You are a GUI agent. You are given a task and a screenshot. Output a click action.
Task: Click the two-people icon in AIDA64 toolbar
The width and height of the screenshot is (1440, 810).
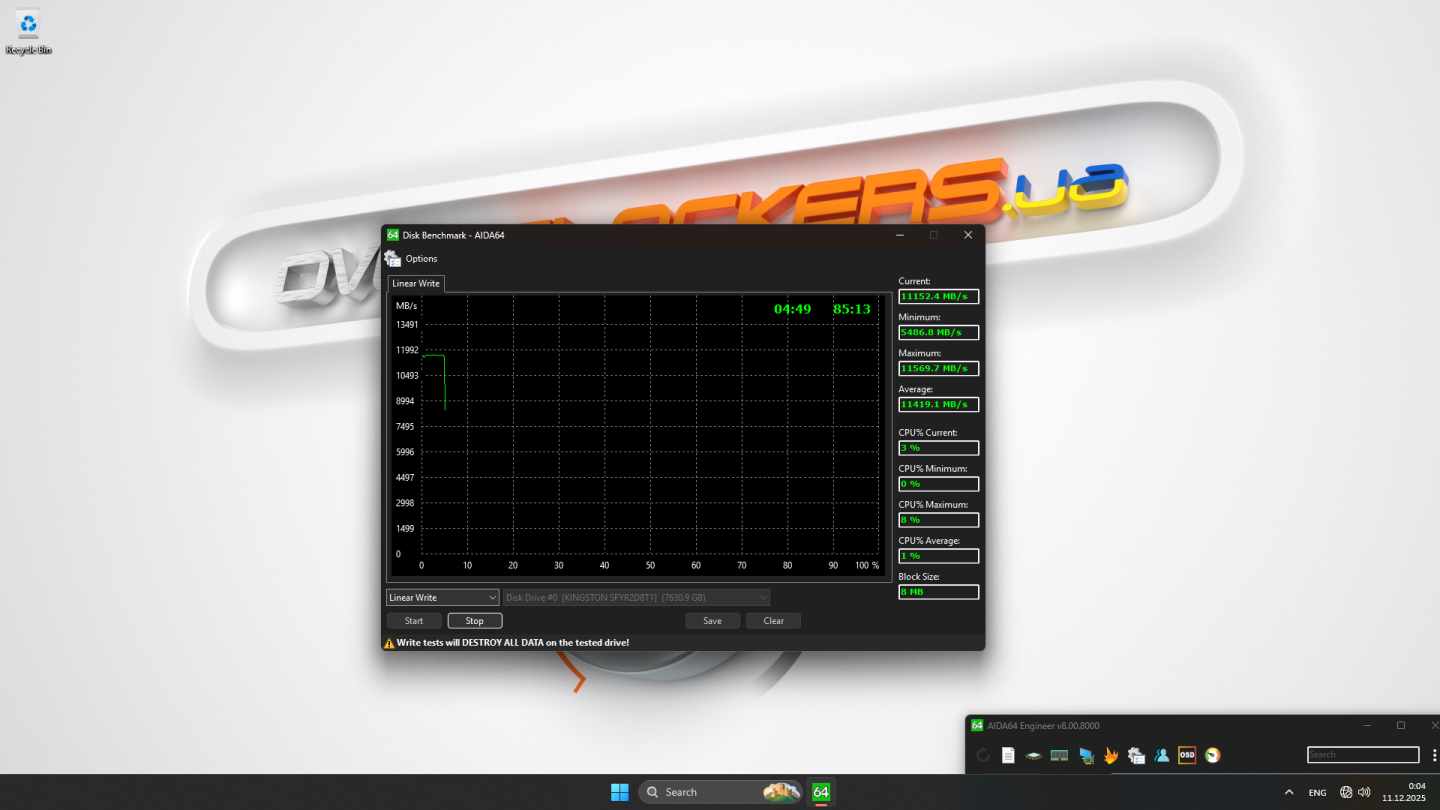(1162, 755)
